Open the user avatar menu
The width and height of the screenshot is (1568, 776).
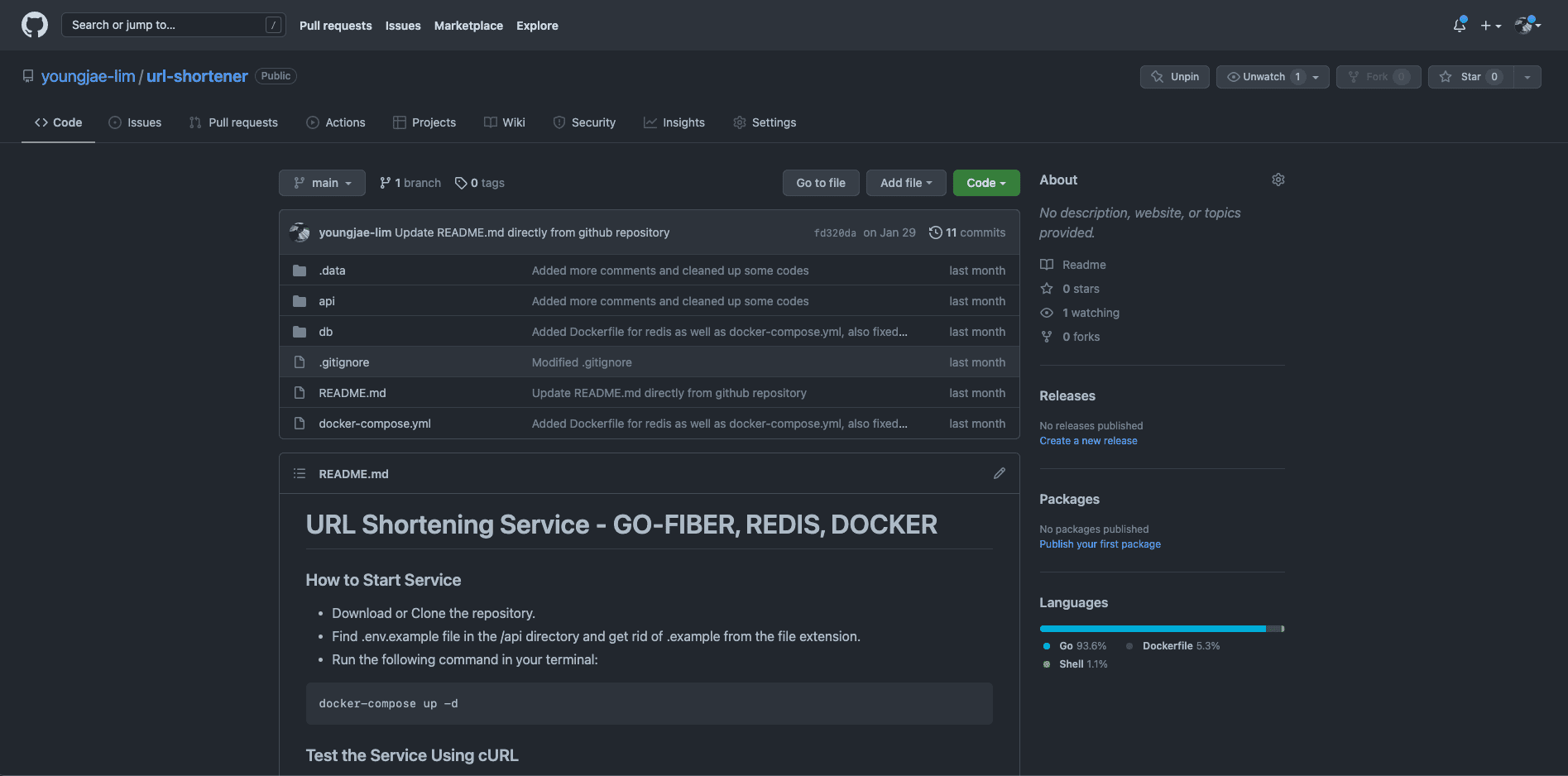[x=1527, y=26]
